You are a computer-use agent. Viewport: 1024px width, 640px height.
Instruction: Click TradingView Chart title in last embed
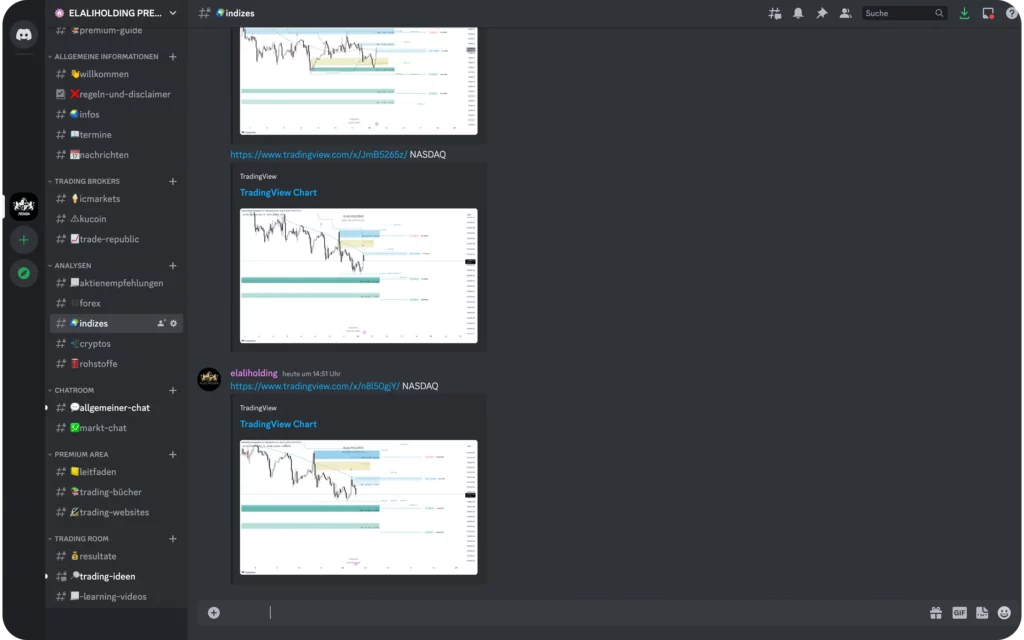pyautogui.click(x=278, y=424)
